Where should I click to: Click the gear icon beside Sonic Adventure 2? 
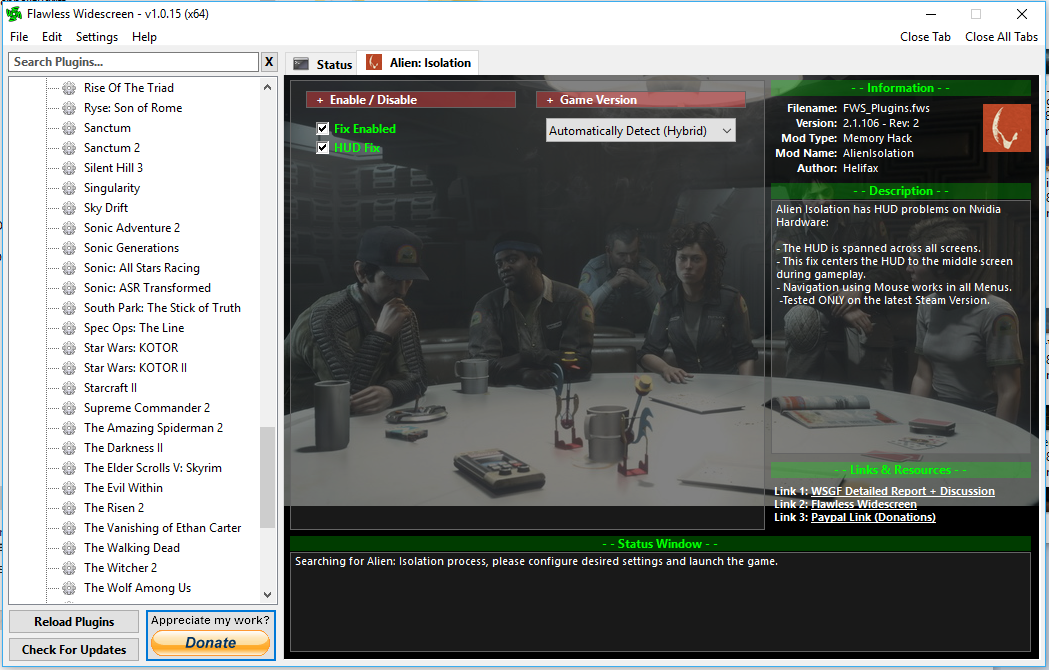coord(69,228)
